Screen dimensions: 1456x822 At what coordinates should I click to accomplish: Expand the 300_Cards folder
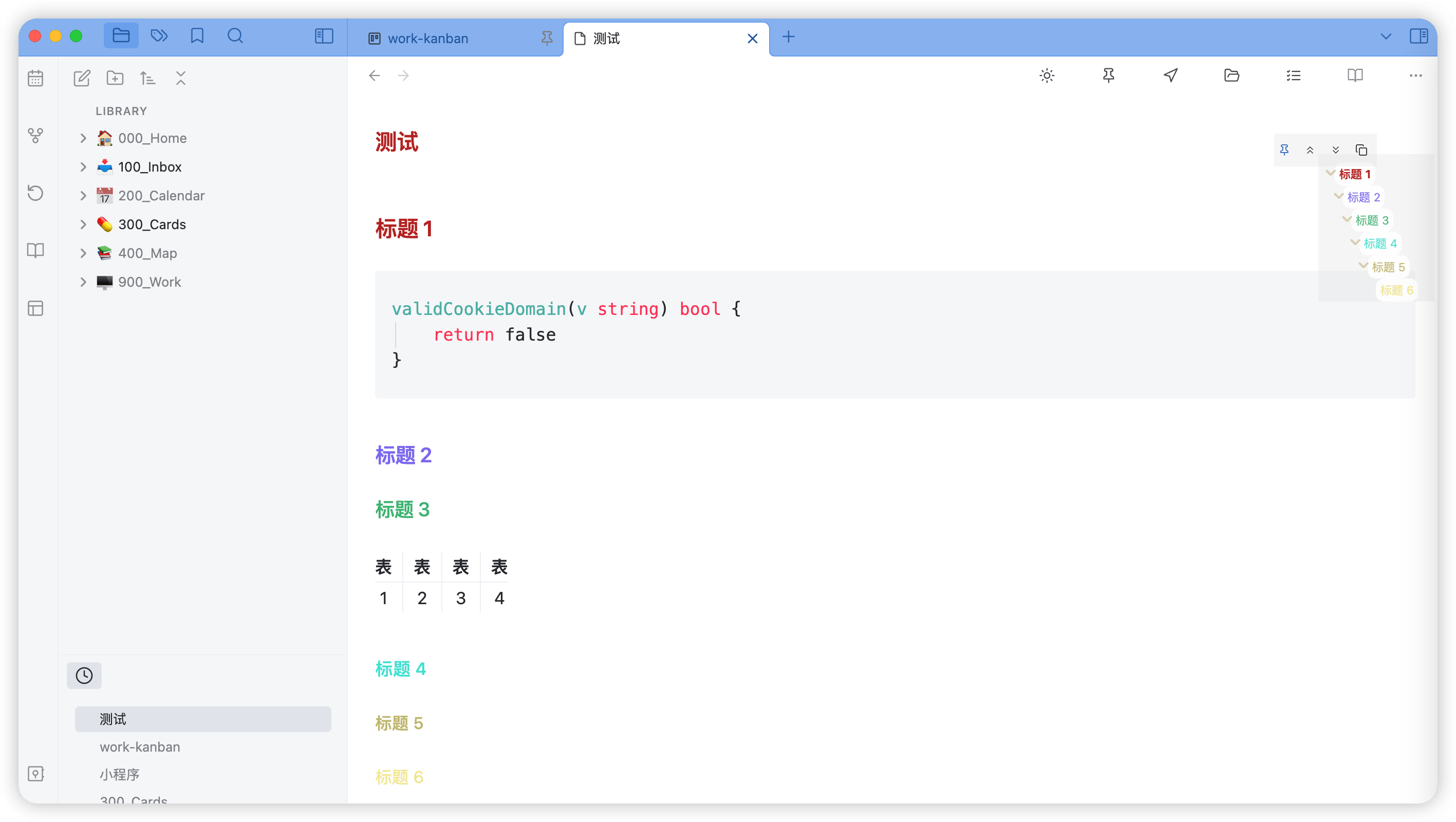coord(83,225)
